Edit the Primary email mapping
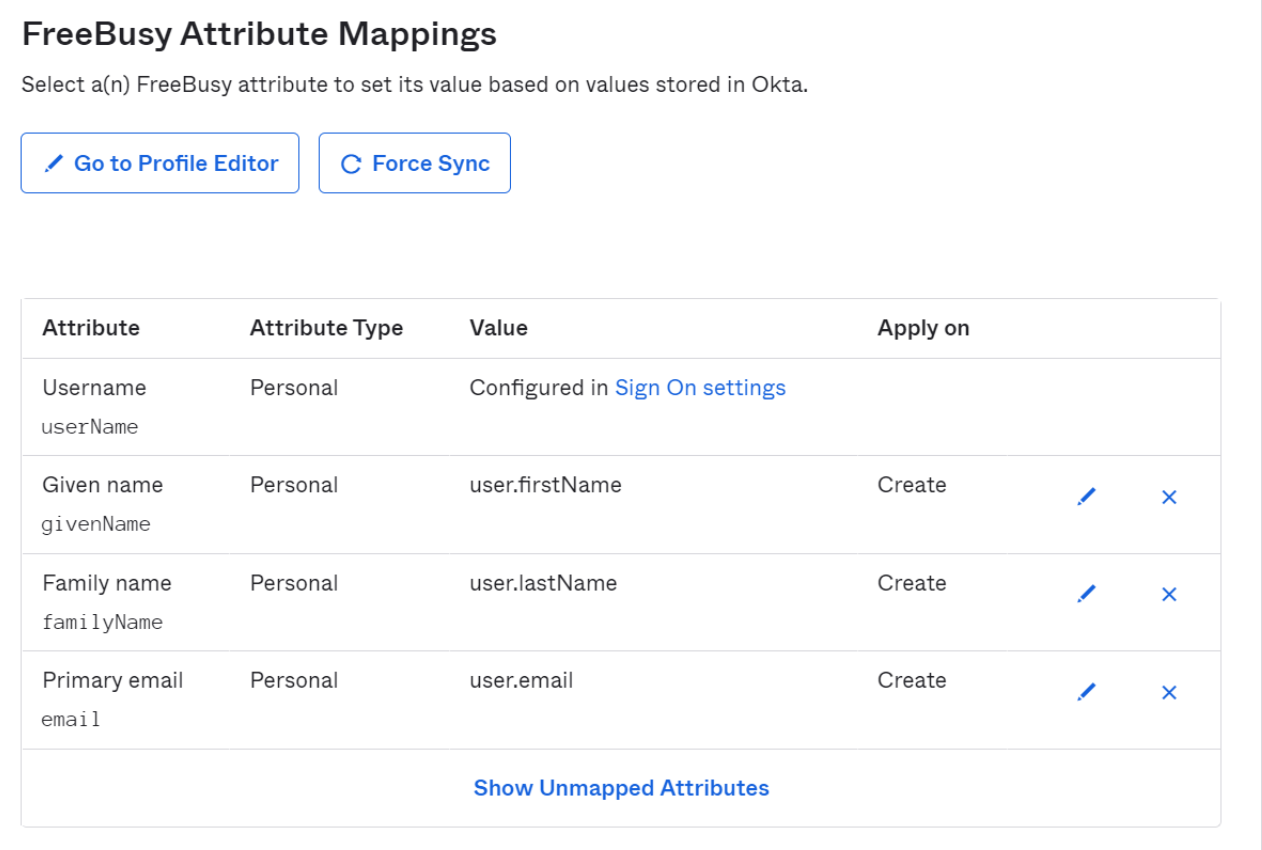Image resolution: width=1262 pixels, height=850 pixels. 1087,692
